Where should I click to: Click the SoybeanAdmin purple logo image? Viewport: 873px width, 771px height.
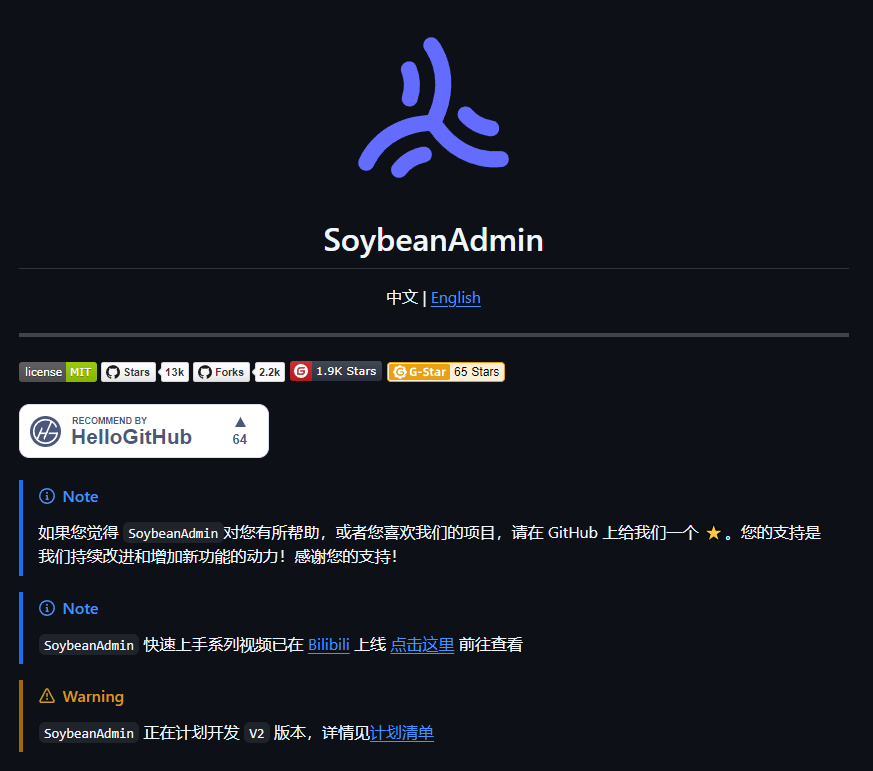point(433,107)
